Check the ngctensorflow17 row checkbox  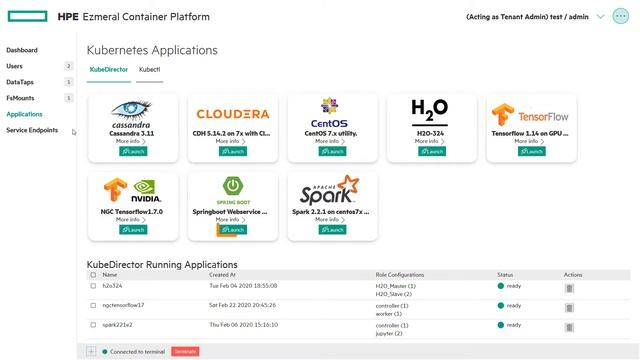93,305
